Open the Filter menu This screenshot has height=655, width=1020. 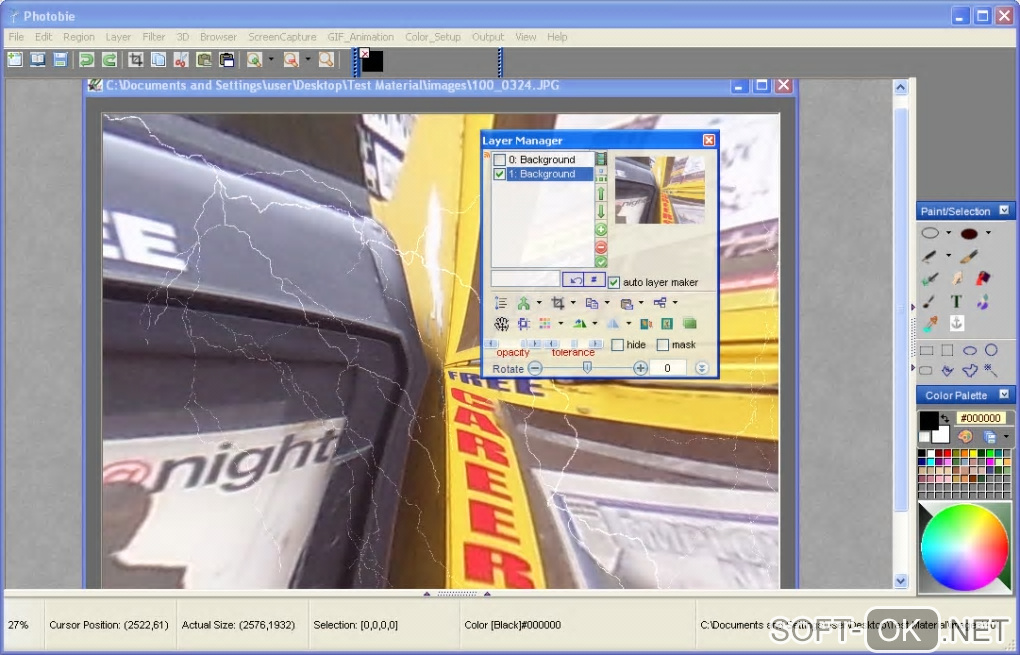click(x=154, y=37)
